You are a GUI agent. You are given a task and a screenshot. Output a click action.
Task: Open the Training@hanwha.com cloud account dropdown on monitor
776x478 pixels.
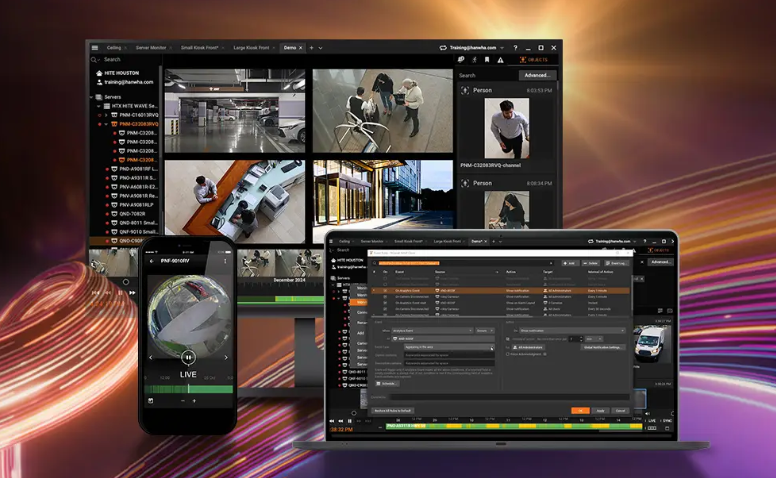coord(472,48)
